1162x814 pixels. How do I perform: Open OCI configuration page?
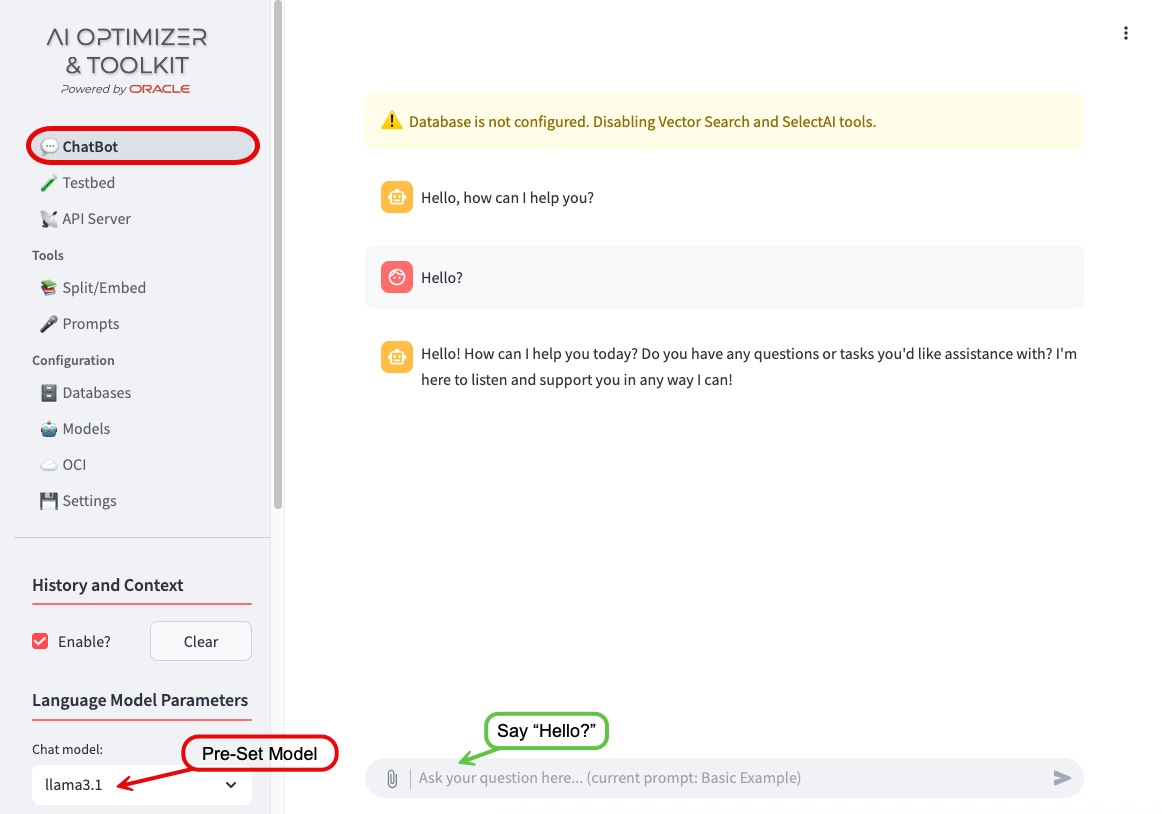(143, 465)
